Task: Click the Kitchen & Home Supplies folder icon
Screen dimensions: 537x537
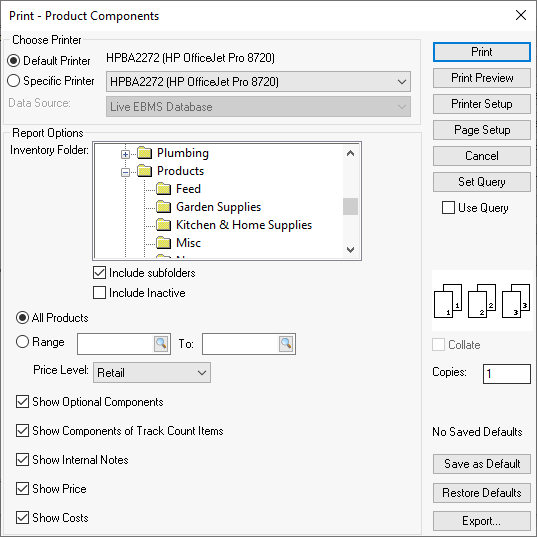Action: click(163, 225)
